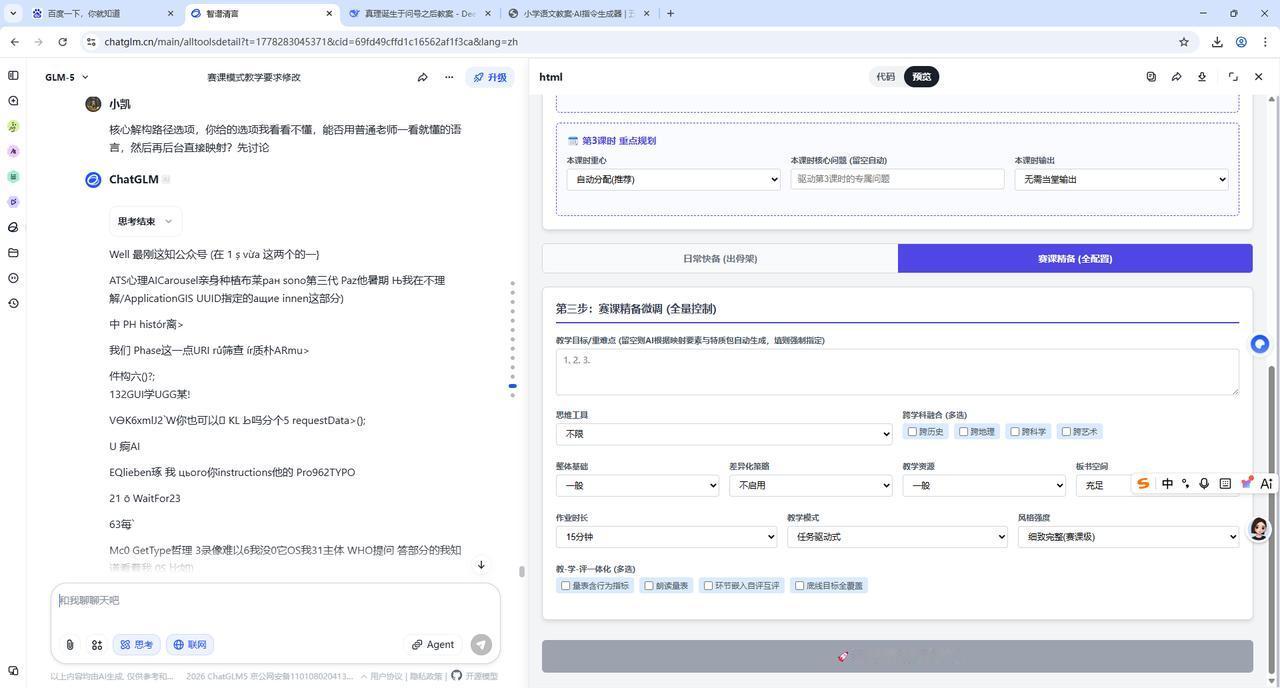Click the 教学目标/重难点 textarea
Screen dimensions: 1280x688
coord(897,372)
